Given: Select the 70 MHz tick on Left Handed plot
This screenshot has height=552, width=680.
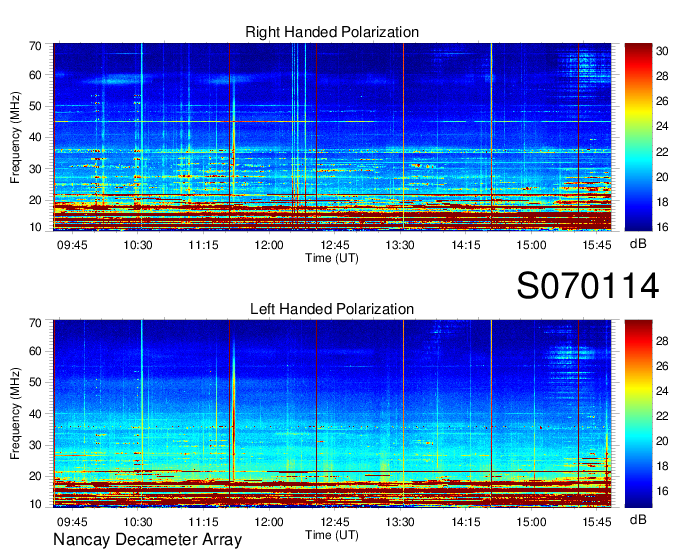Looking at the screenshot, I should (35, 323).
